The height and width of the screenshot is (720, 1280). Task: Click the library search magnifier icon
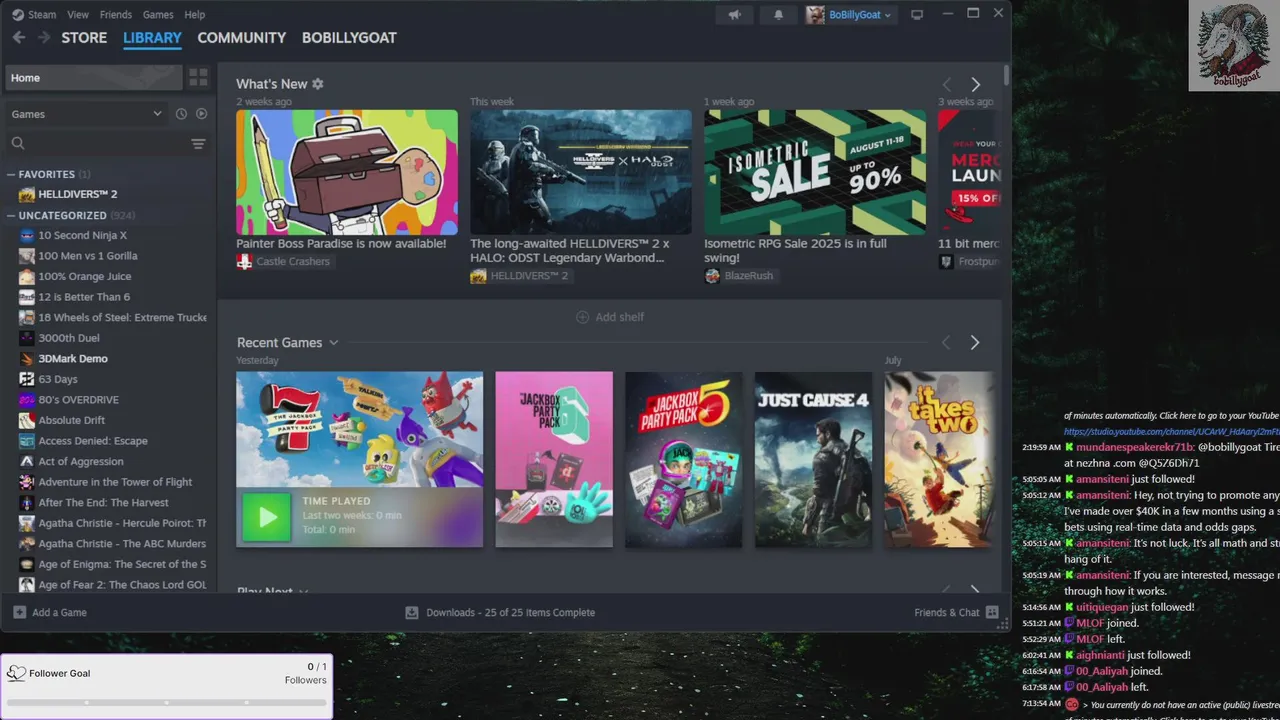(18, 144)
